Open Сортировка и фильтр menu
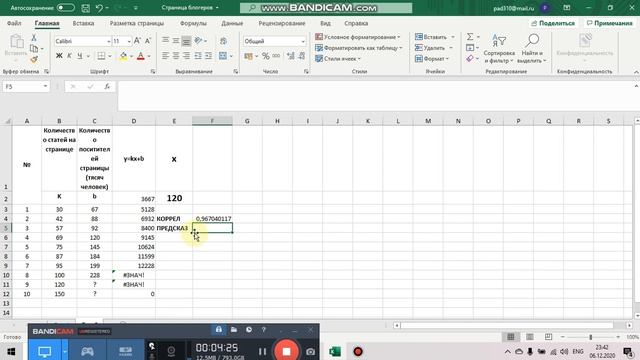 499,49
